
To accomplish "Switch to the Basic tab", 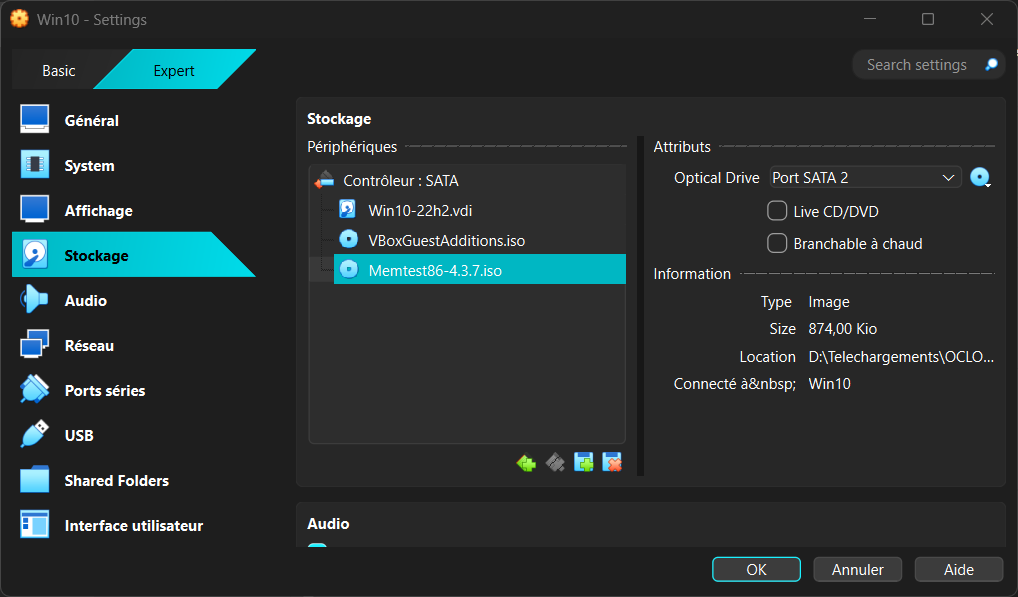I will coord(58,71).
